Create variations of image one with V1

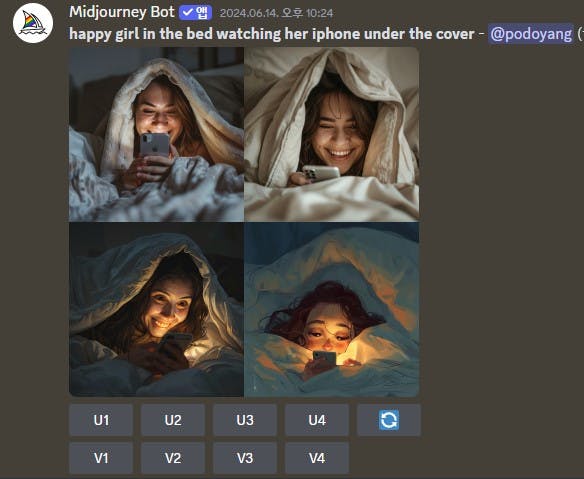coord(101,458)
